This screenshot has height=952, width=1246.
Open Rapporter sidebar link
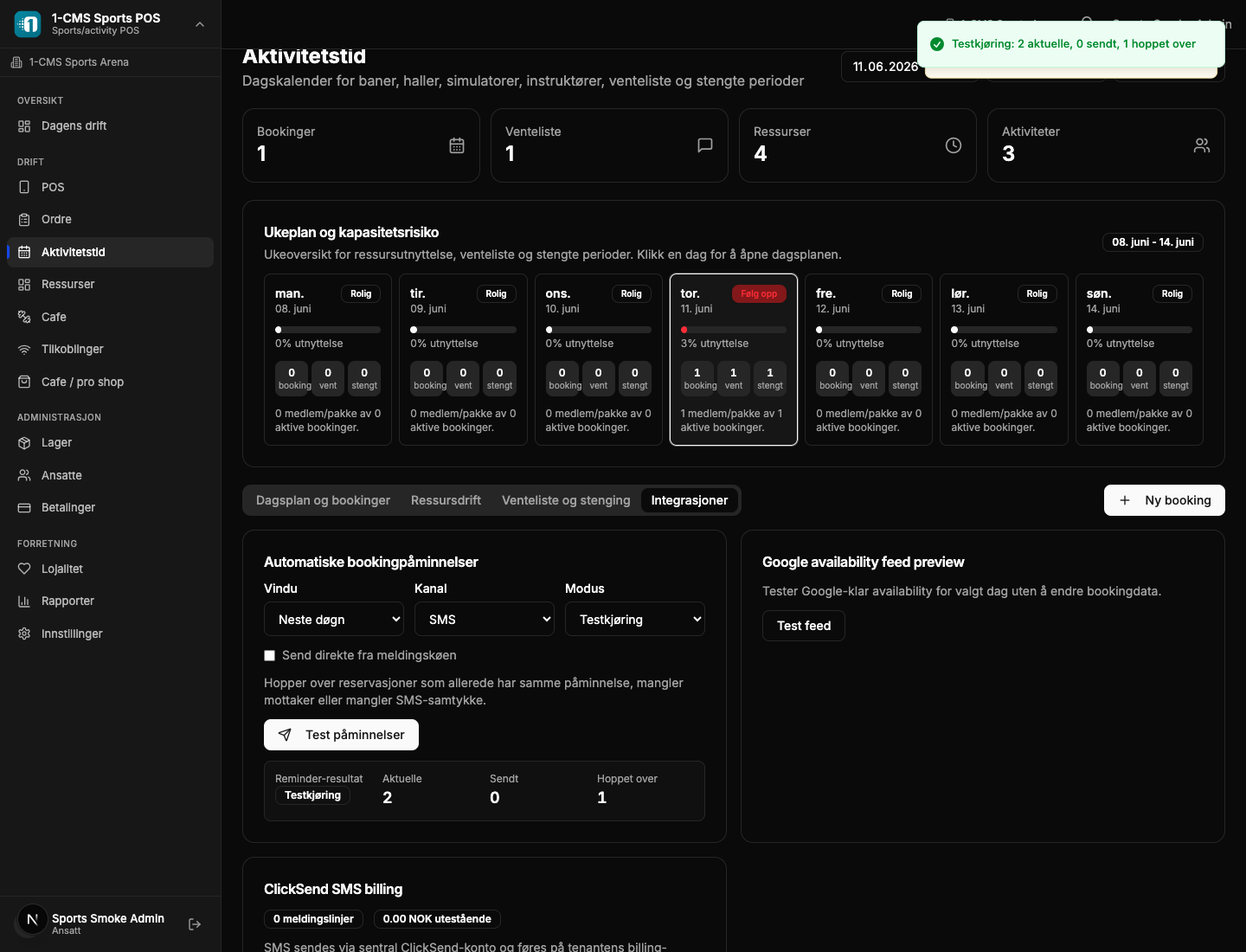point(110,601)
